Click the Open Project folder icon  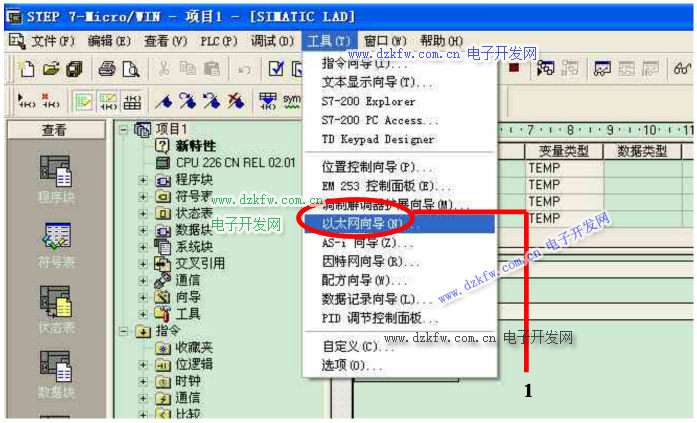click(x=50, y=68)
